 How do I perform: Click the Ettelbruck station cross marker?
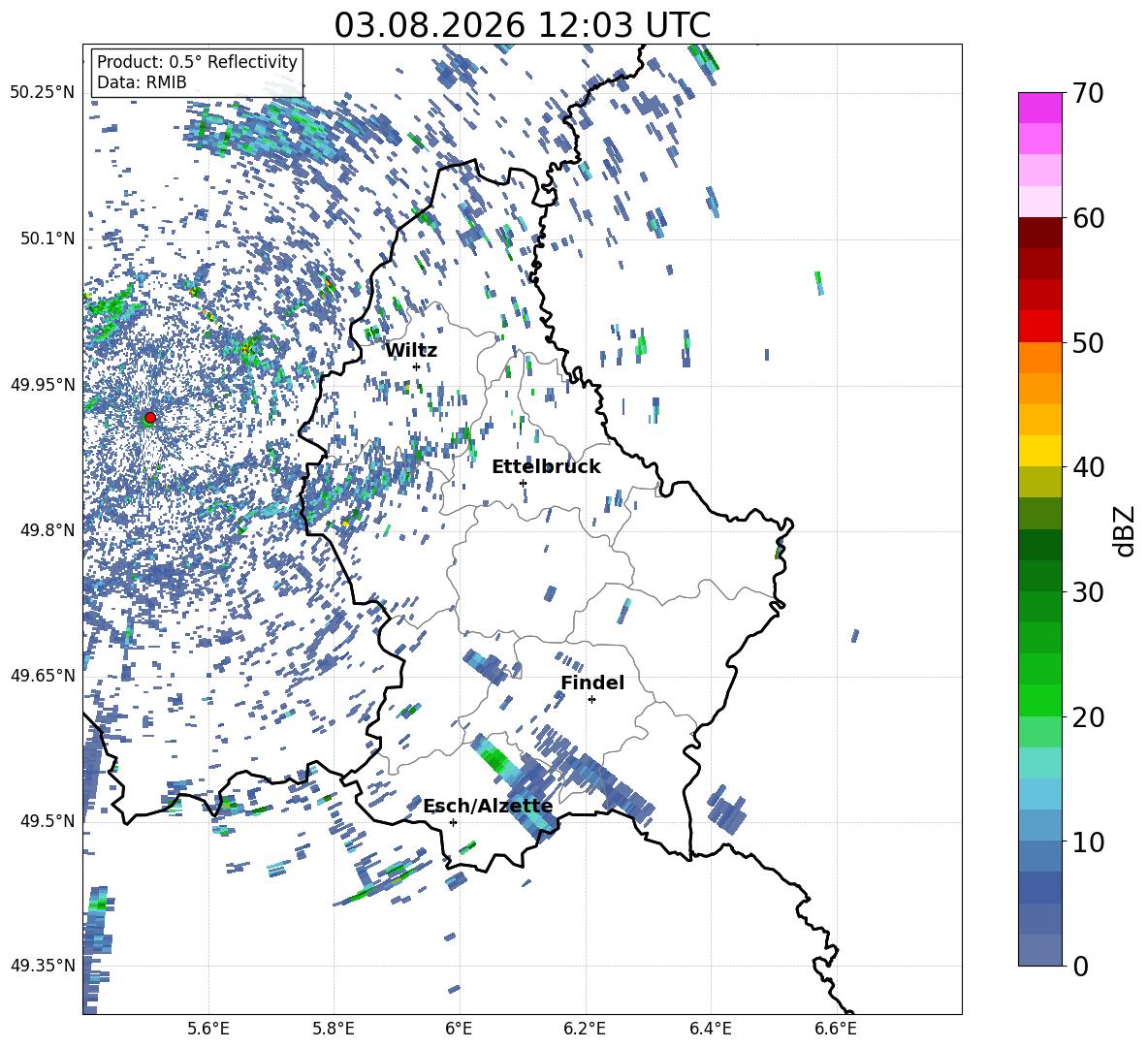[523, 483]
